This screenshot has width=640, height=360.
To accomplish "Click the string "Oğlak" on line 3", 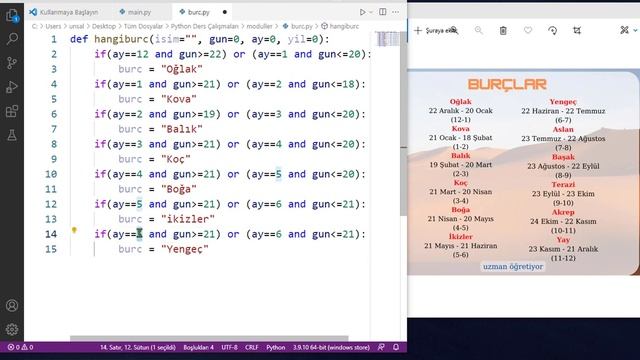I will 182,69.
